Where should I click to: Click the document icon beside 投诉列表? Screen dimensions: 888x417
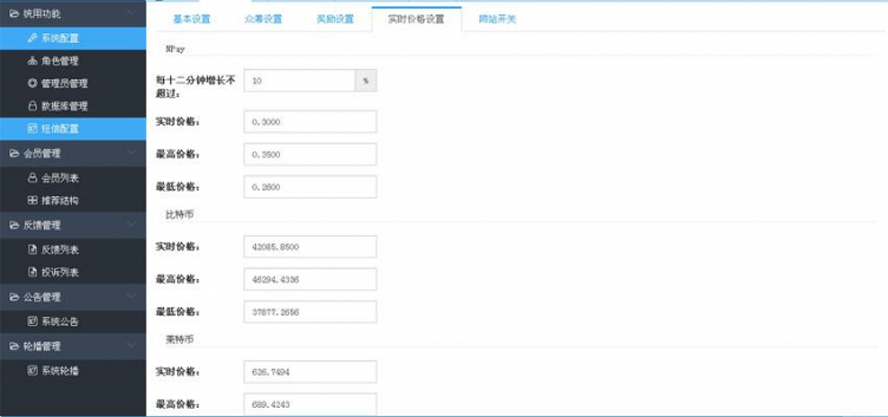(32, 273)
